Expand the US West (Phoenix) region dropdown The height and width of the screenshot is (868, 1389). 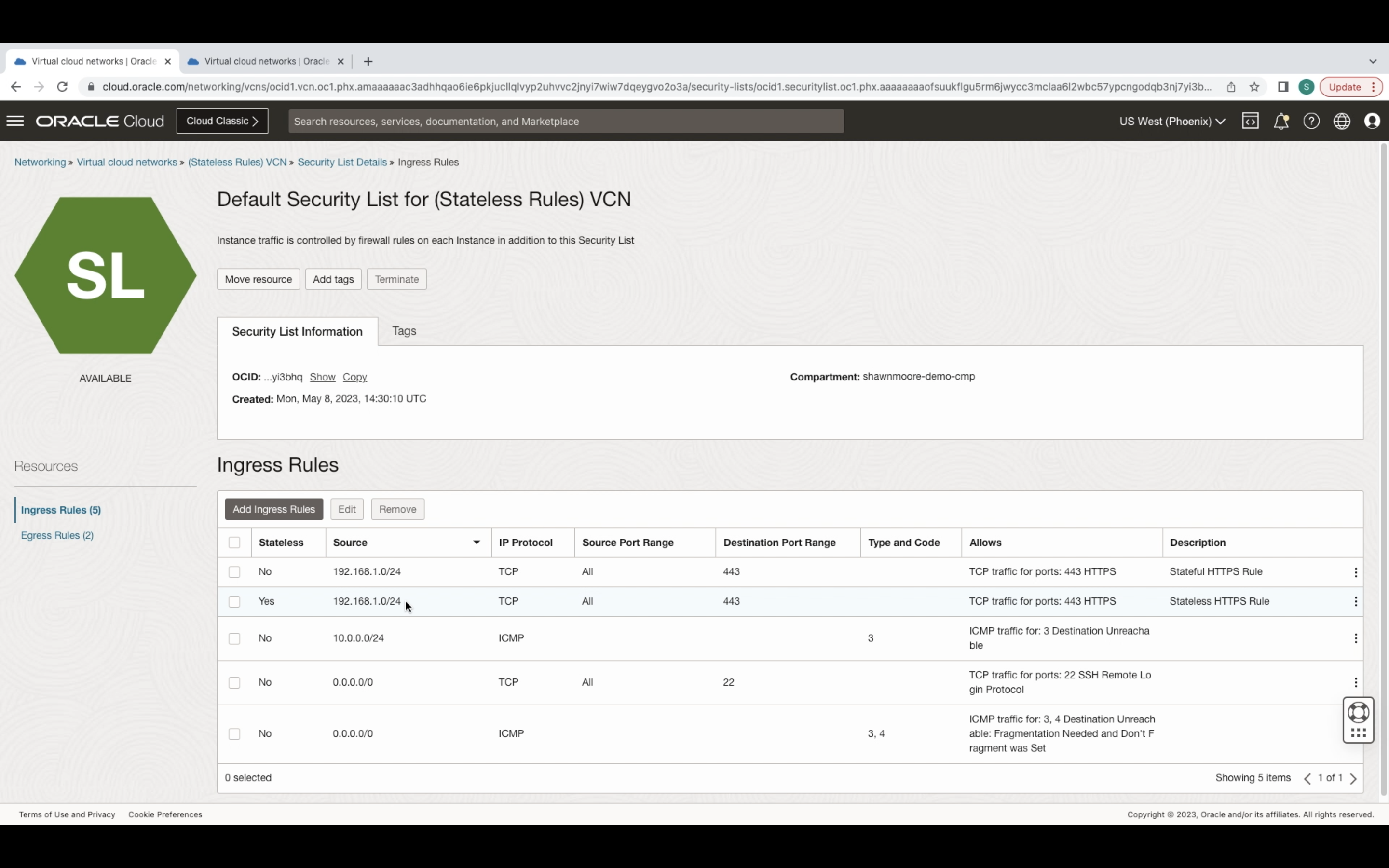[x=1172, y=121]
